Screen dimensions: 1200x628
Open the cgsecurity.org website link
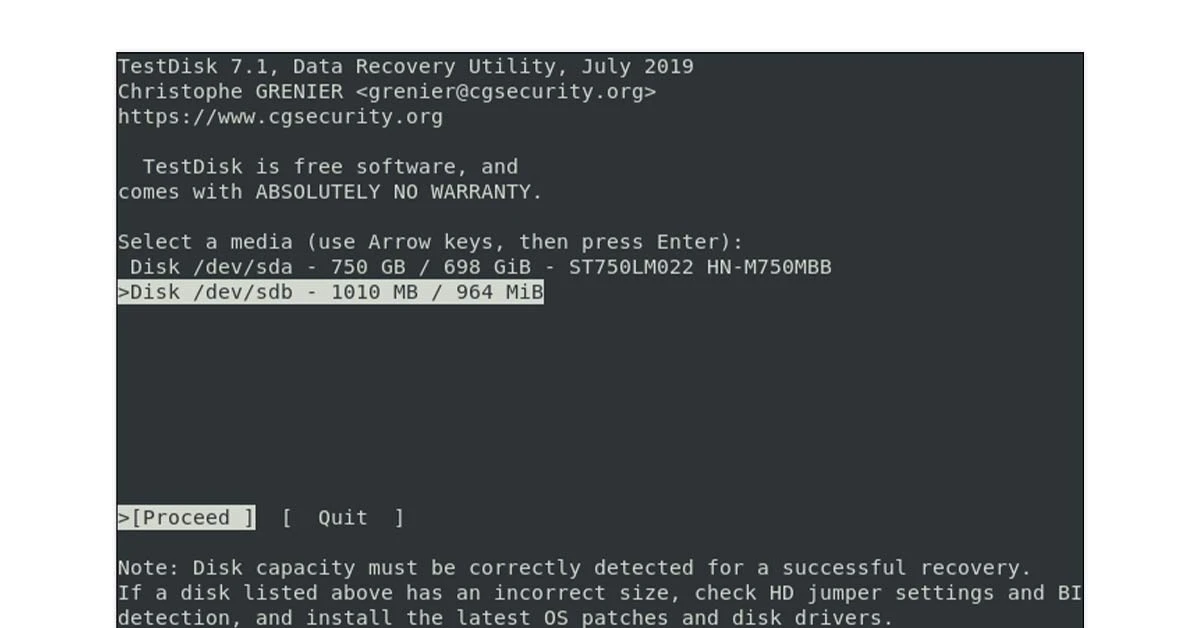pos(280,116)
